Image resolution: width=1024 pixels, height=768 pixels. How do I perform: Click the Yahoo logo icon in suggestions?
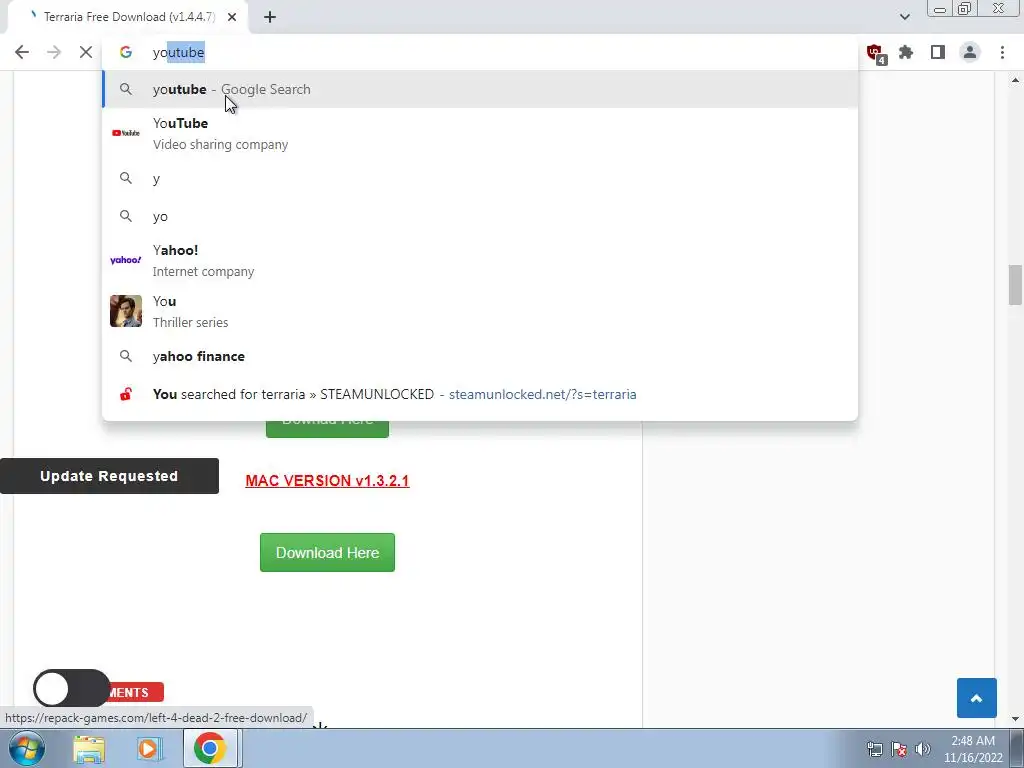[x=125, y=260]
